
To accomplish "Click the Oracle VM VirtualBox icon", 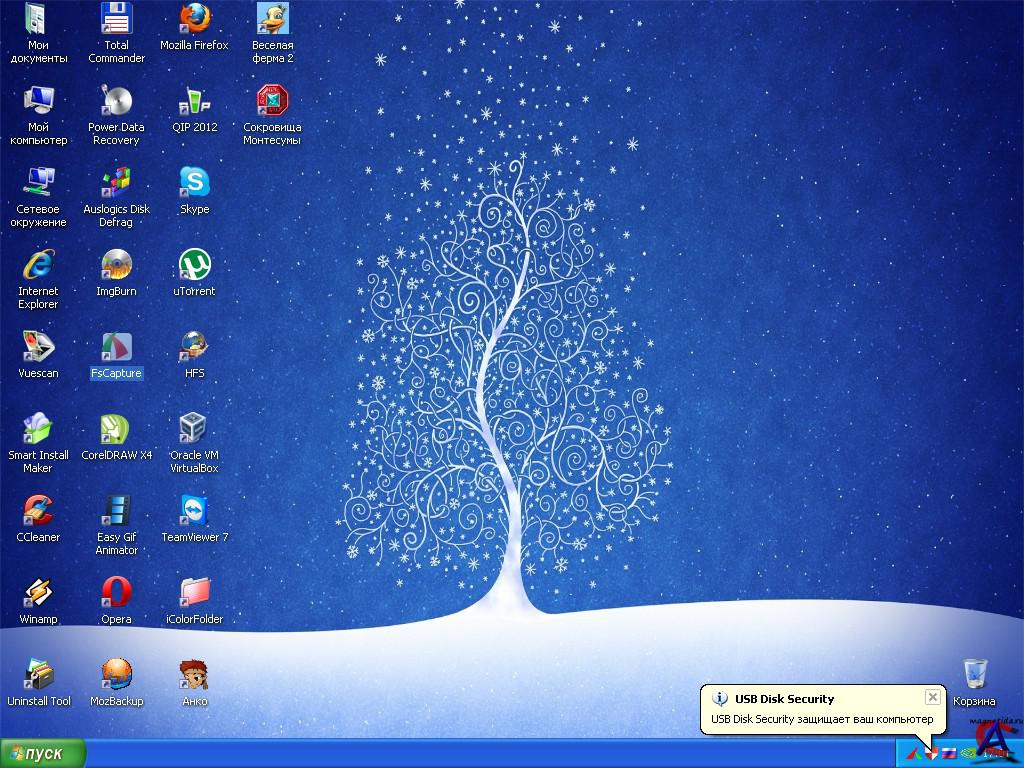I will click(194, 430).
